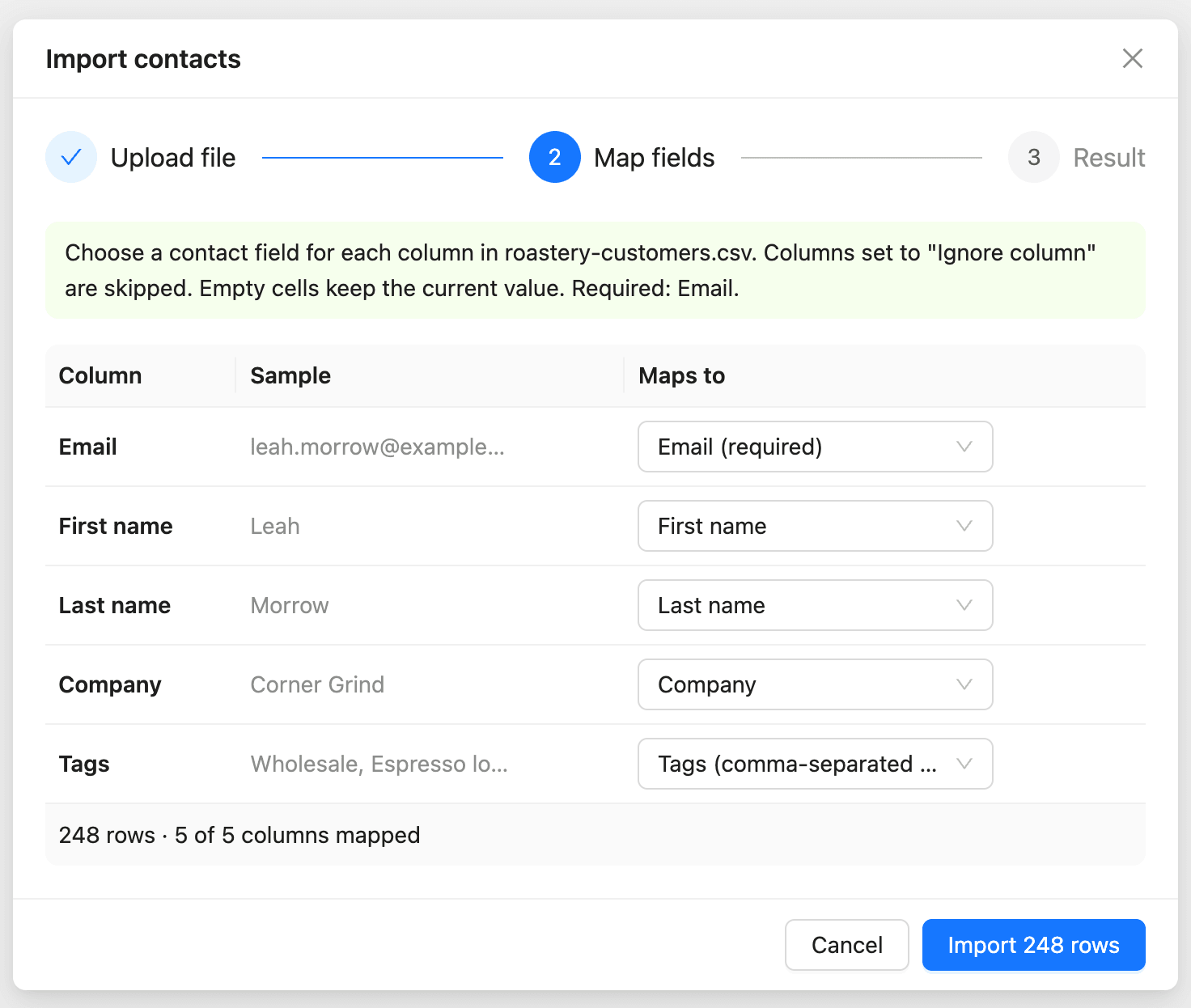The height and width of the screenshot is (1008, 1191).
Task: Close the Import contacts dialog
Action: (1133, 58)
